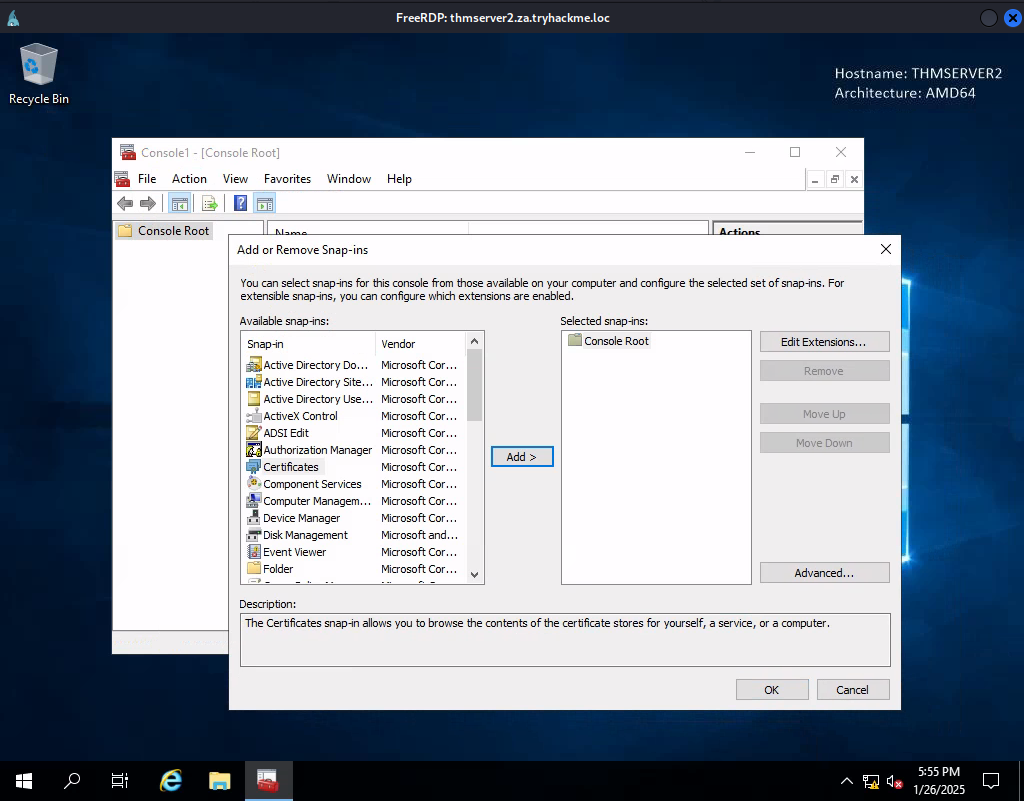
Task: Click the Export List toolbar icon
Action: coord(210,204)
